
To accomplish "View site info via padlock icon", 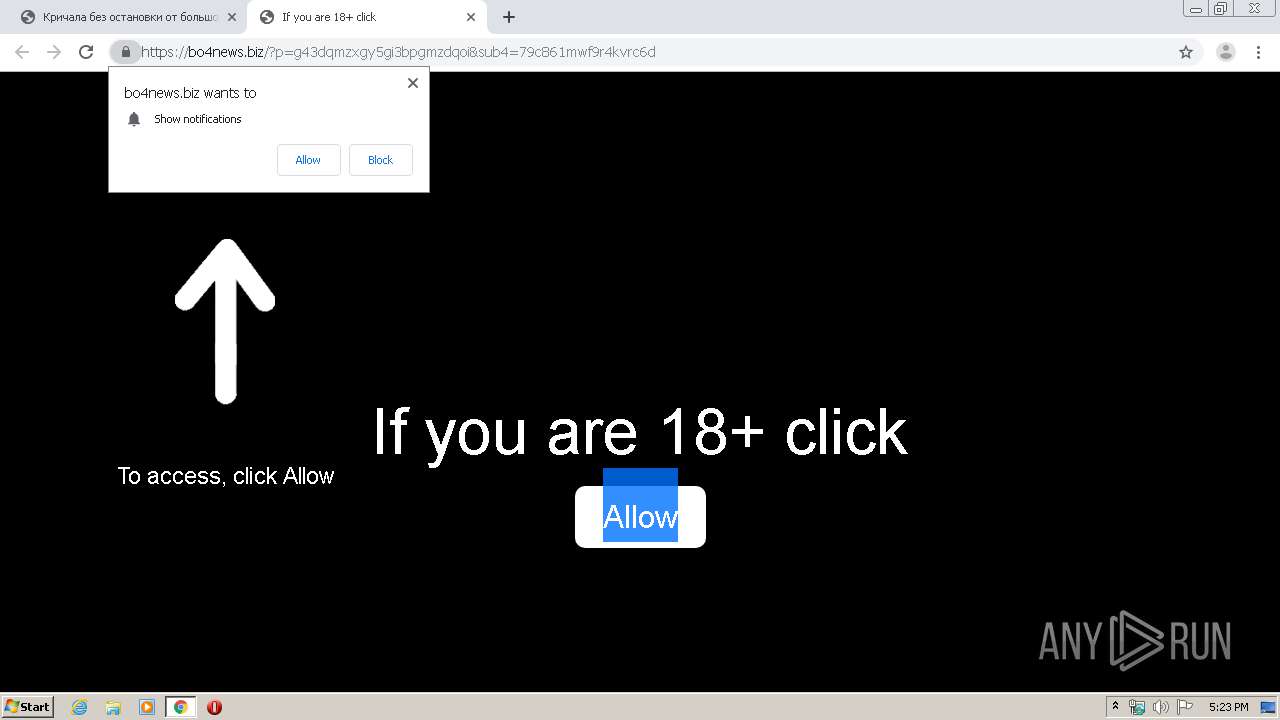I will click(125, 52).
